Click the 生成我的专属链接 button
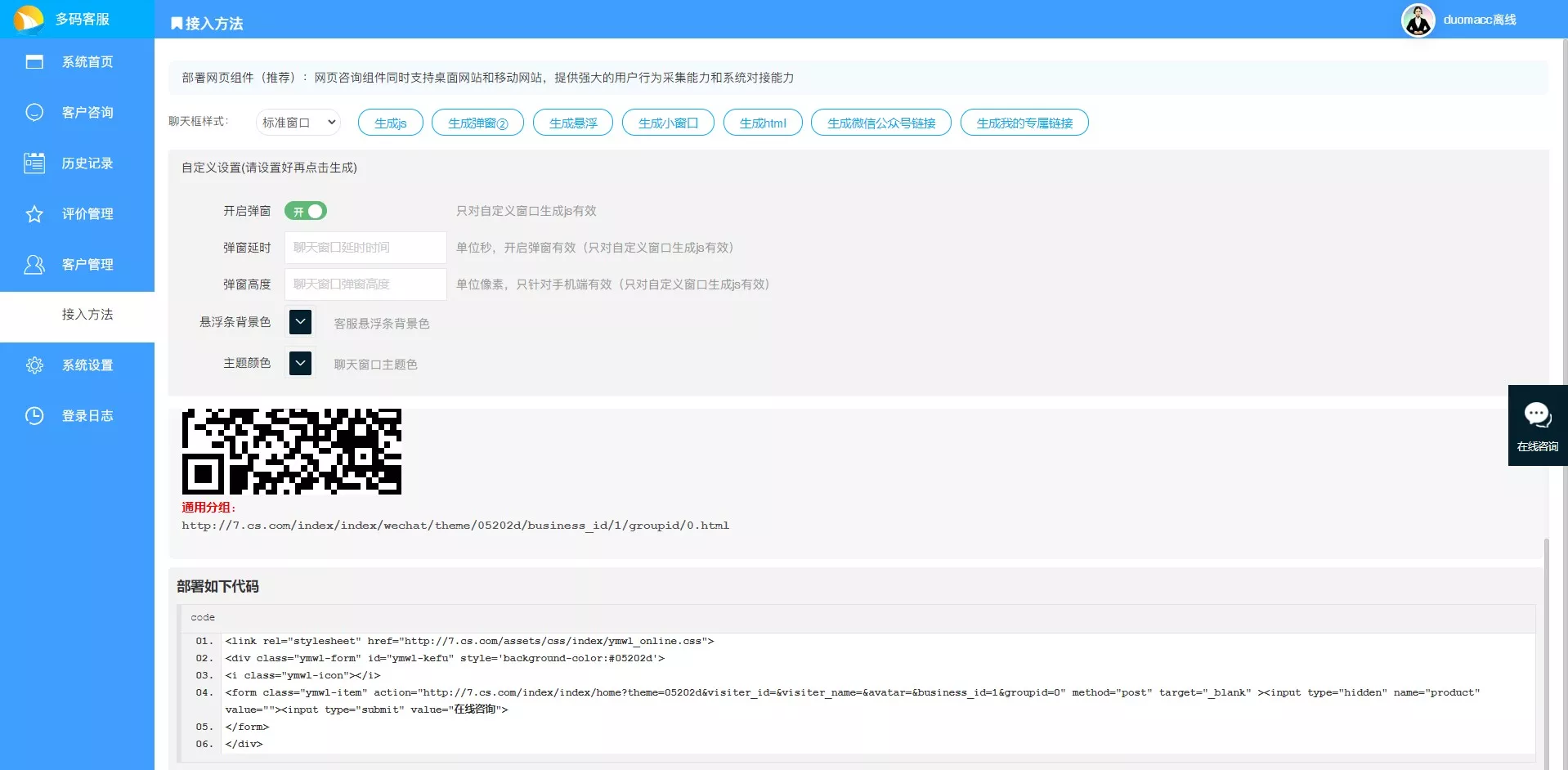 point(1024,123)
